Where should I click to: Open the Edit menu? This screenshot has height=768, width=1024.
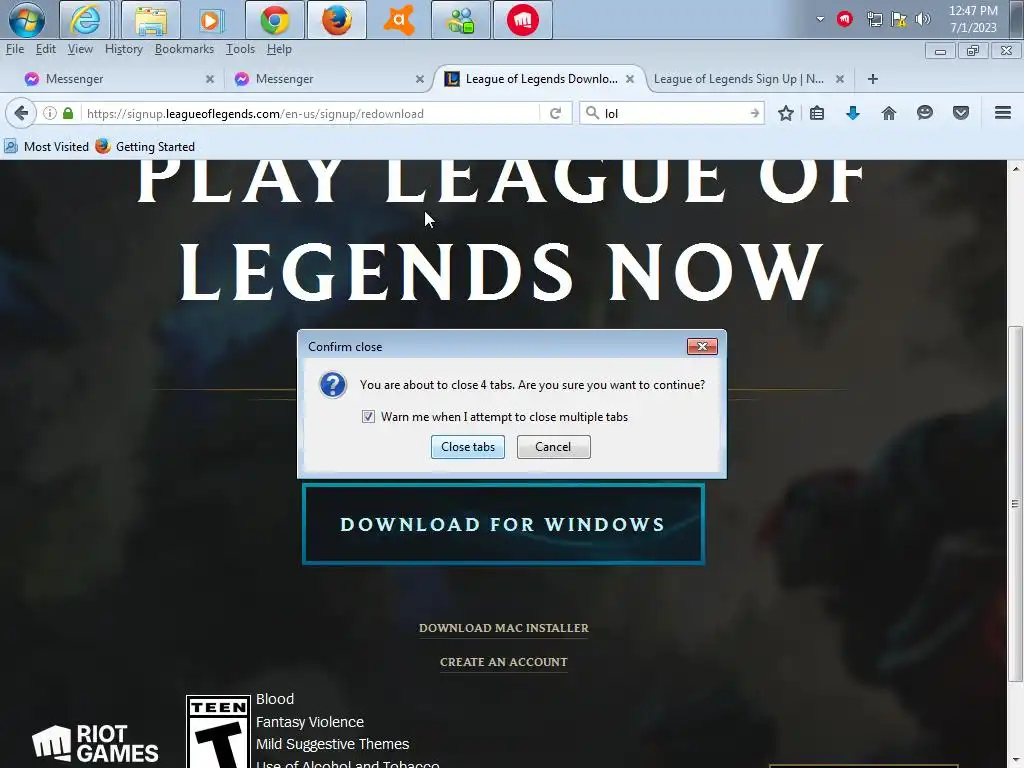(x=45, y=49)
